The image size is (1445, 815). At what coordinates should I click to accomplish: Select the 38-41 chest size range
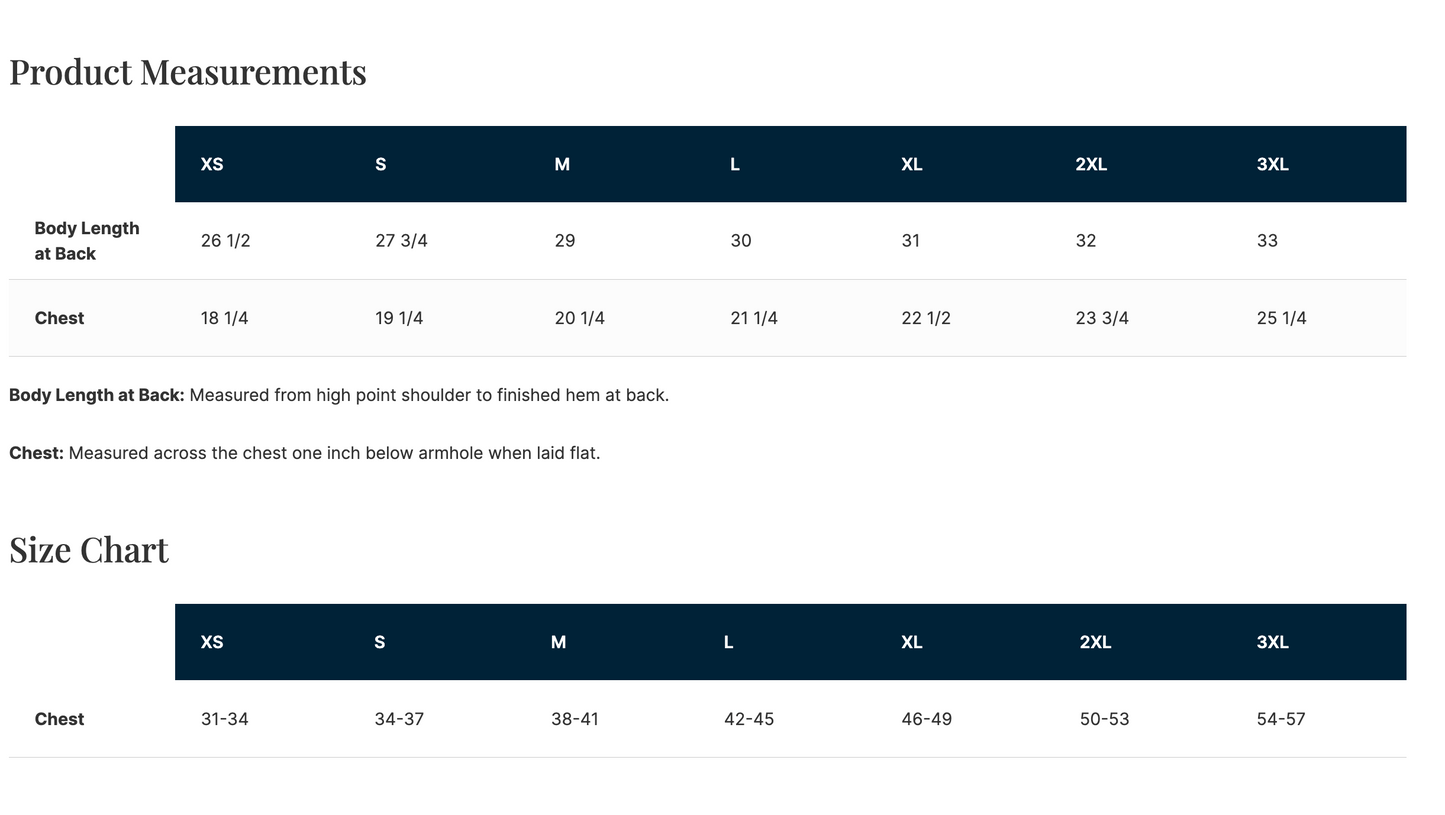point(575,719)
